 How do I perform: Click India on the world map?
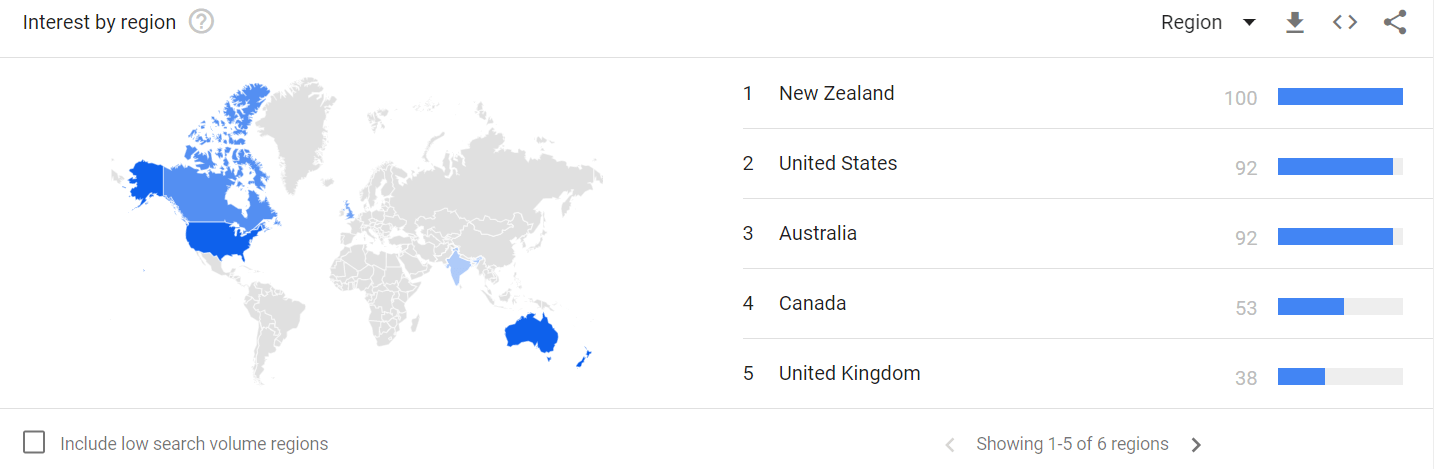(x=458, y=266)
